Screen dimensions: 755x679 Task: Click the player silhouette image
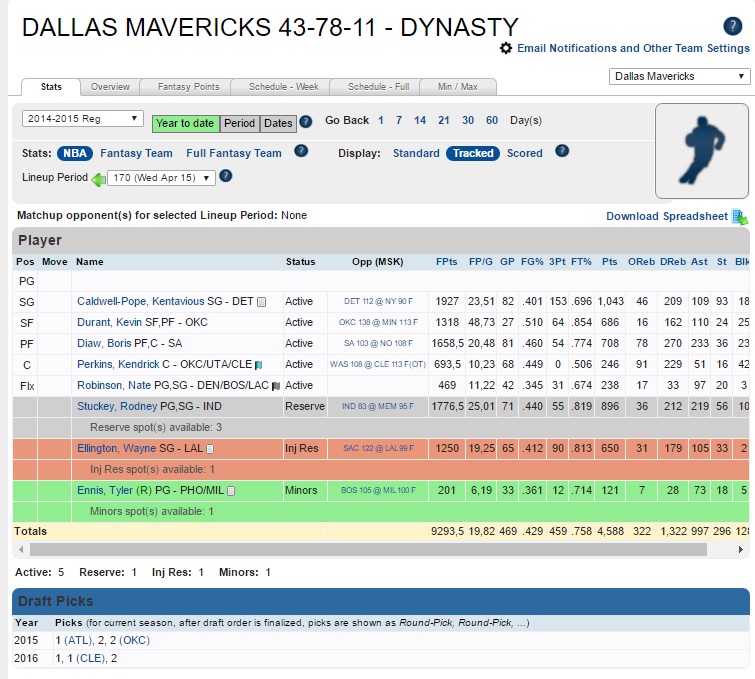(x=702, y=151)
